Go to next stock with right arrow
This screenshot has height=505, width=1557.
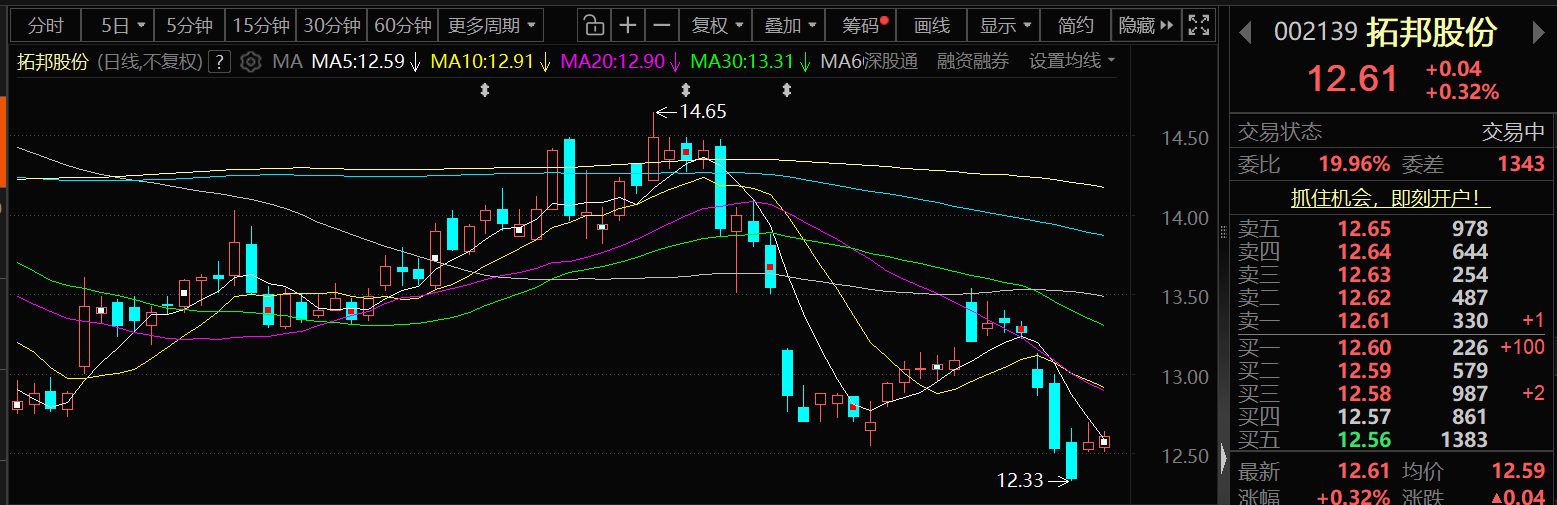click(x=1539, y=33)
